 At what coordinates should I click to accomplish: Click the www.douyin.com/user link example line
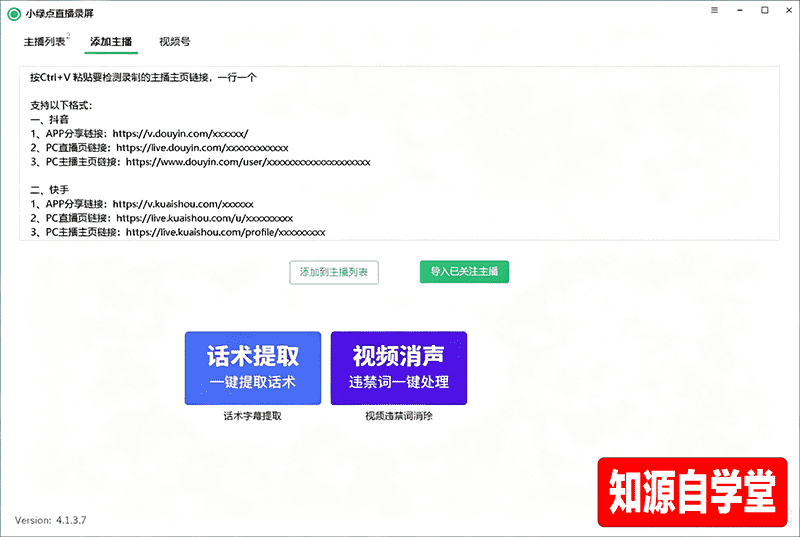(200, 162)
